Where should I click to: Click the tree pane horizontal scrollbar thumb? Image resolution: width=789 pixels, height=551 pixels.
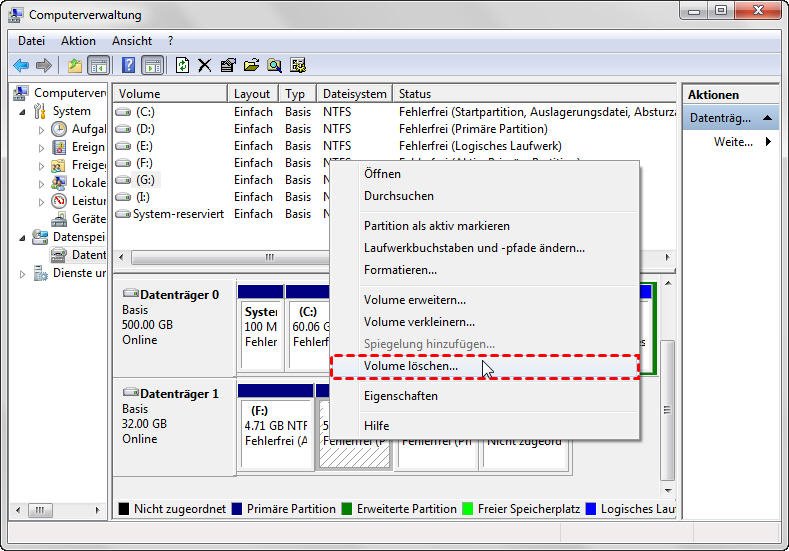coord(40,510)
